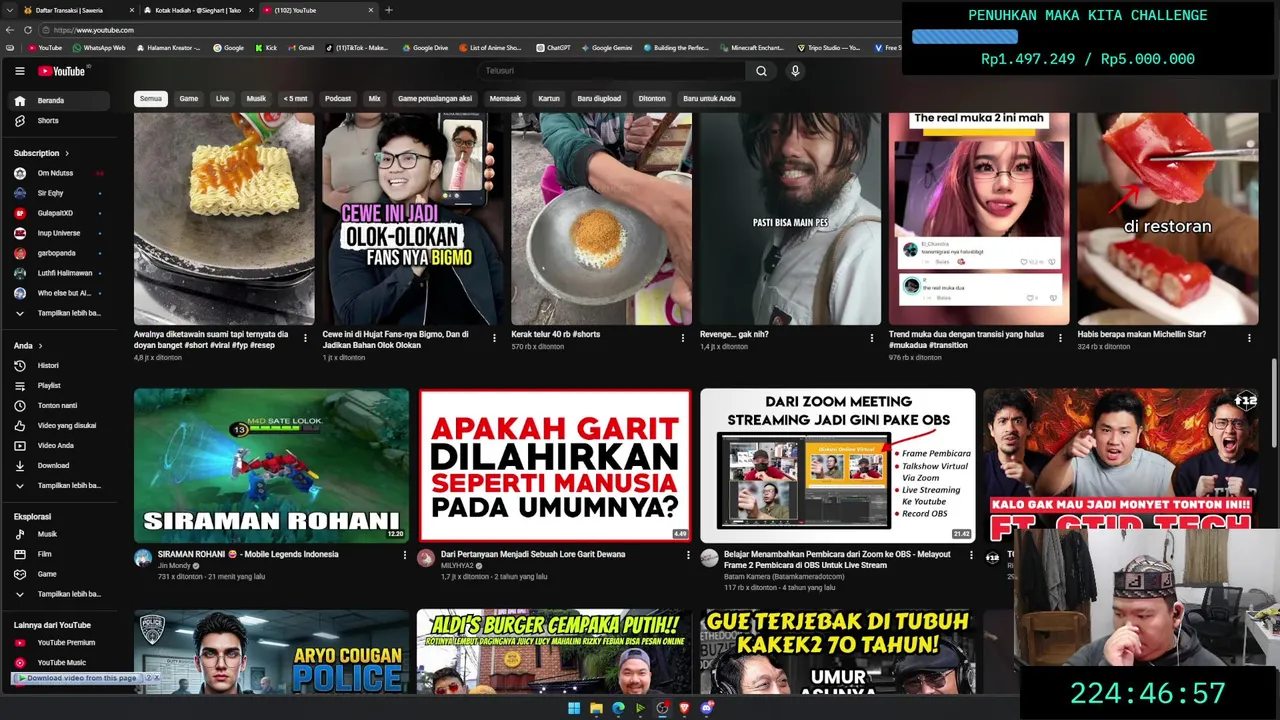
Task: Switch to Kotak Hadiah Tako tab
Action: (x=196, y=10)
